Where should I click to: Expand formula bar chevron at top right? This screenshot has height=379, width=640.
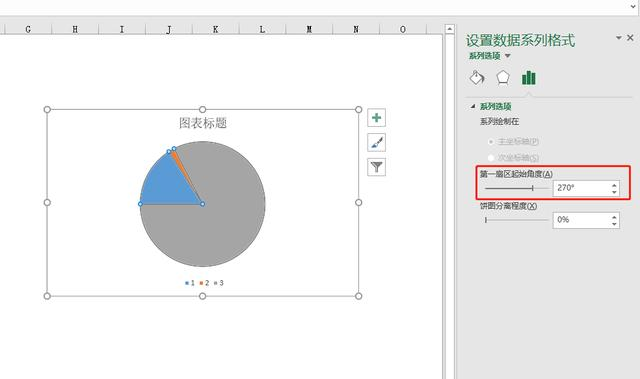[633, 6]
